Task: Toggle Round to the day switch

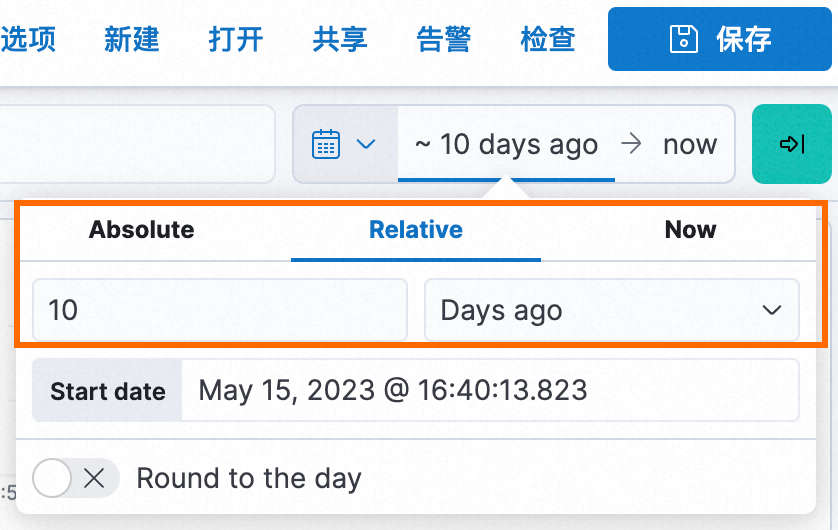Action: click(x=76, y=478)
